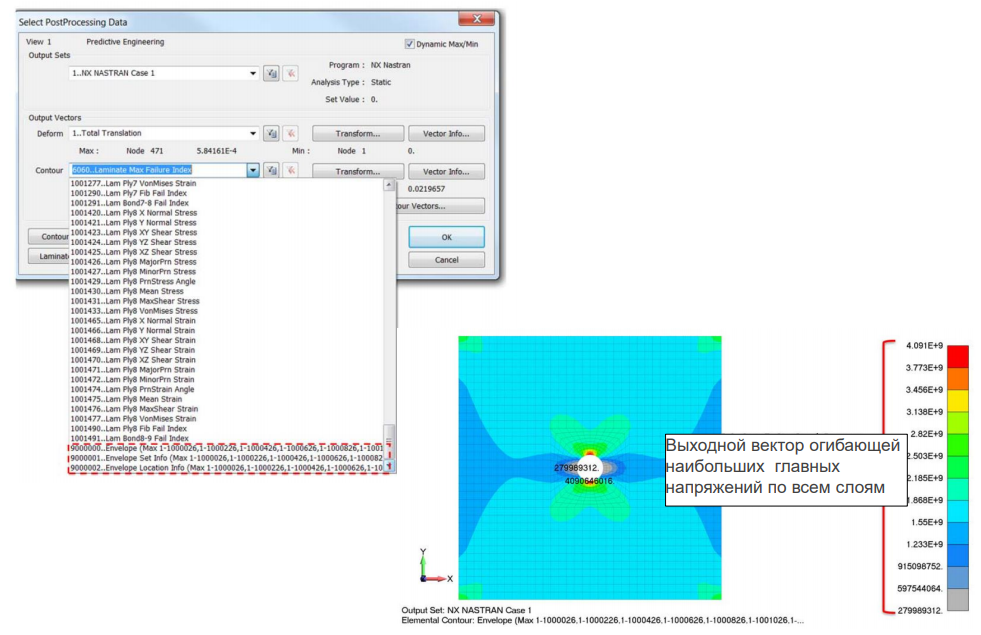Open the Output Sets NX NASTRAN Case dropdown
The height and width of the screenshot is (635, 981).
click(x=253, y=73)
